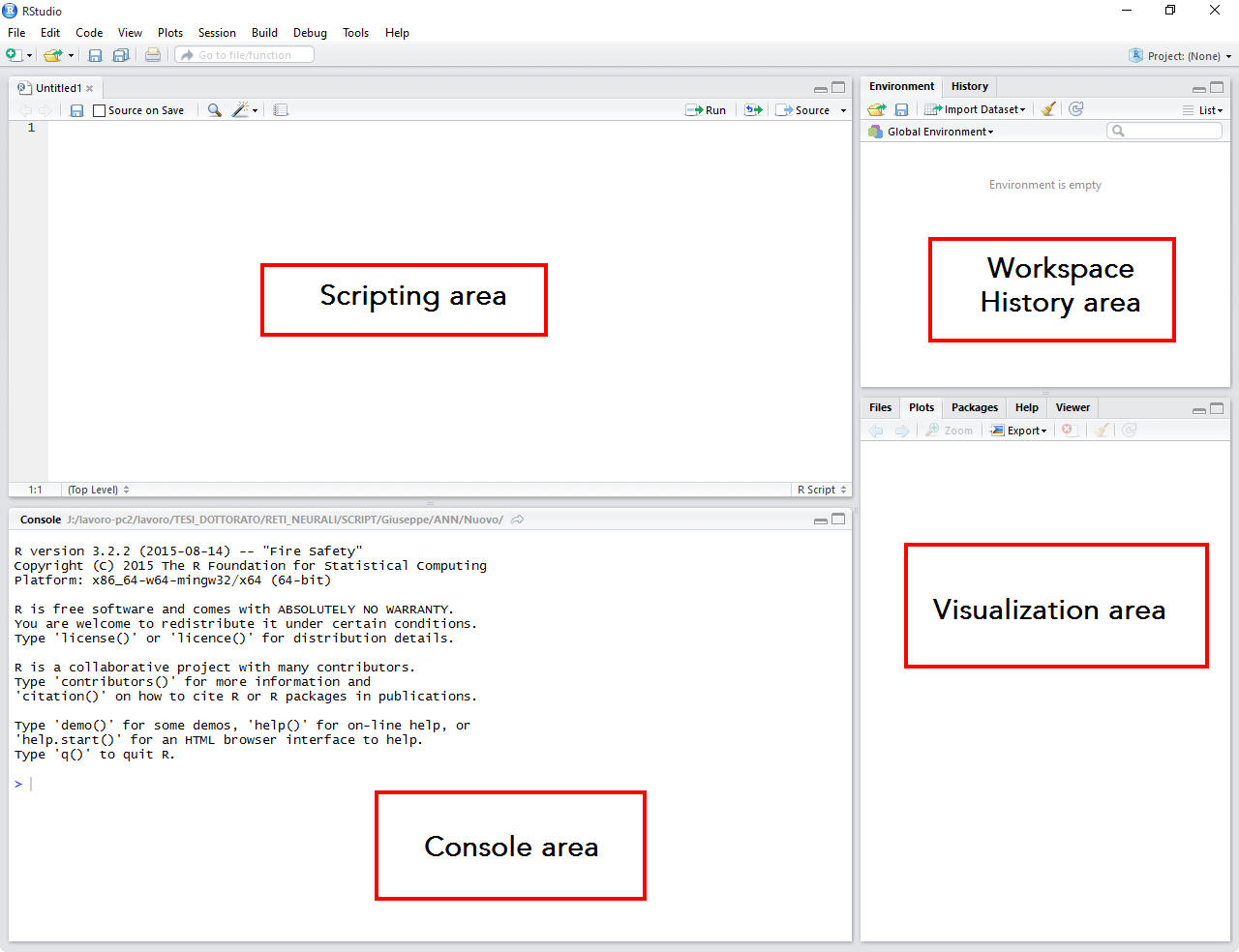Screen dimensions: 1239x952
Task: Open the Export plot dropdown
Action: pyautogui.click(x=1018, y=431)
